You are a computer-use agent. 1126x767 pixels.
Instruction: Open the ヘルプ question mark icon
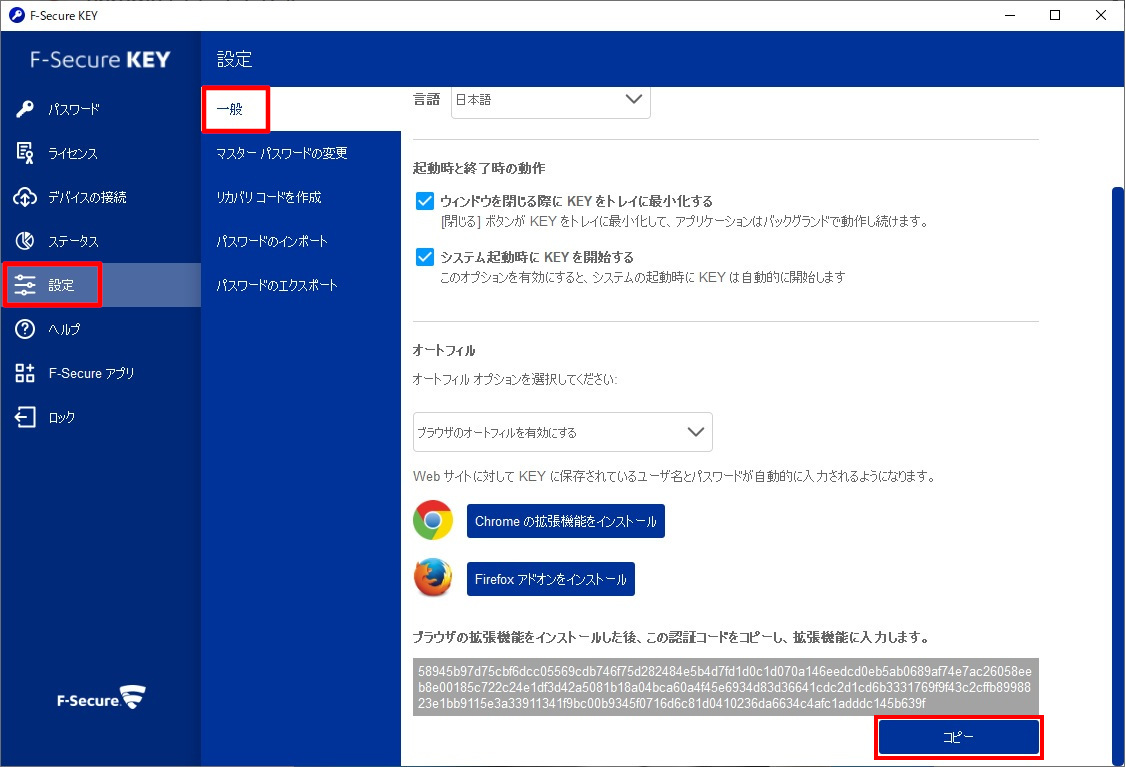tap(26, 329)
